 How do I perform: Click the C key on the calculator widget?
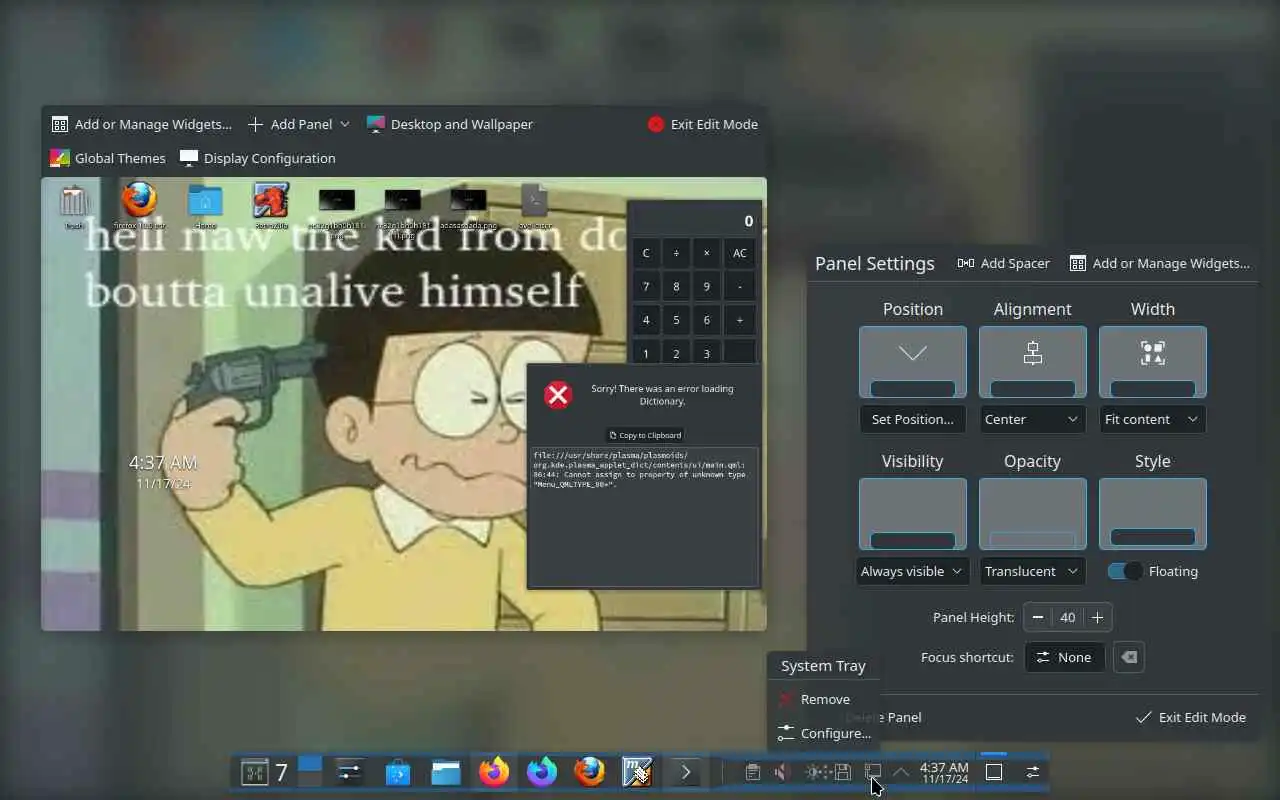tap(646, 253)
